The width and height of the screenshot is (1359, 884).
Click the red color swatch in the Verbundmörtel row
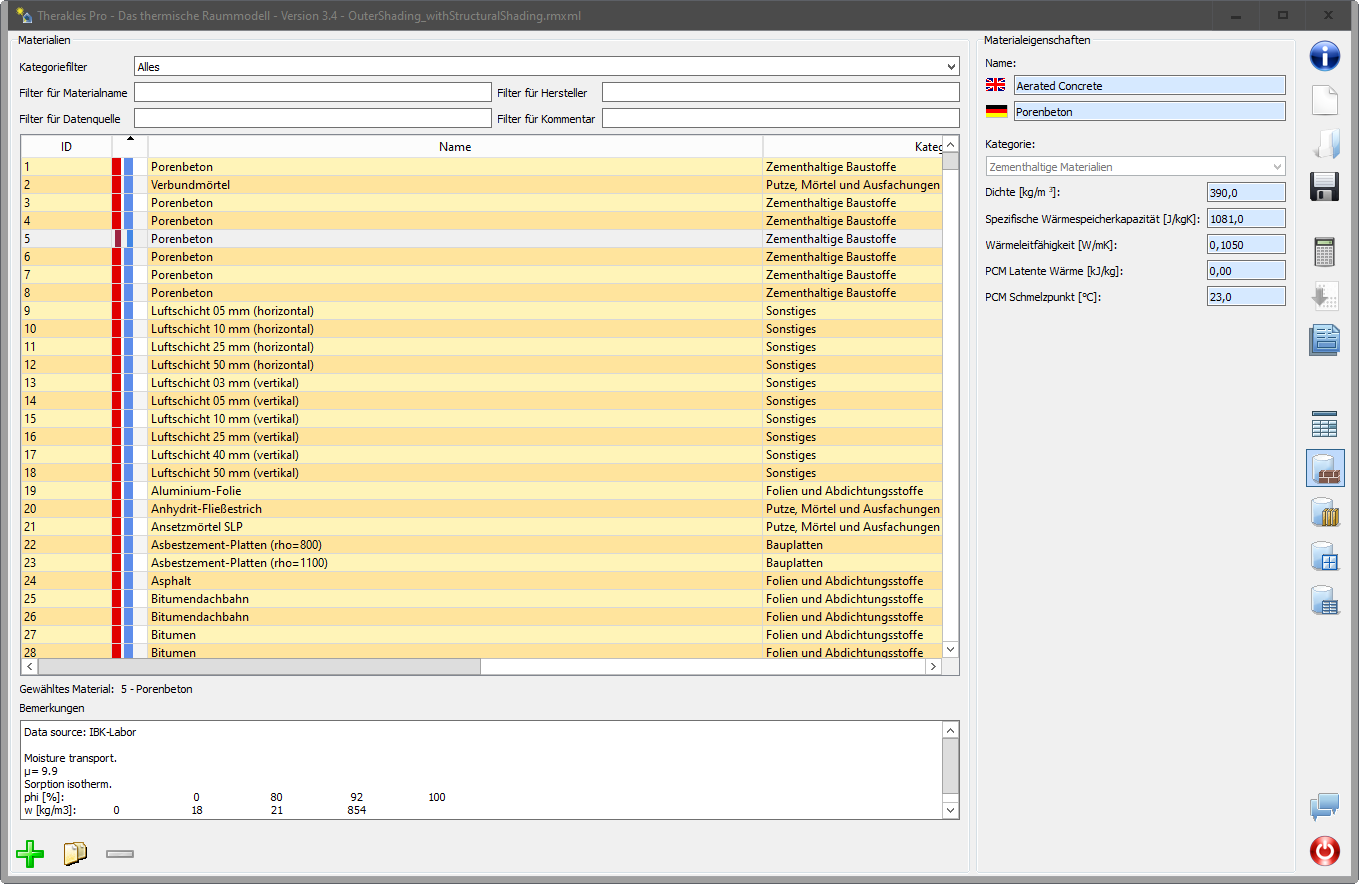tap(117, 185)
